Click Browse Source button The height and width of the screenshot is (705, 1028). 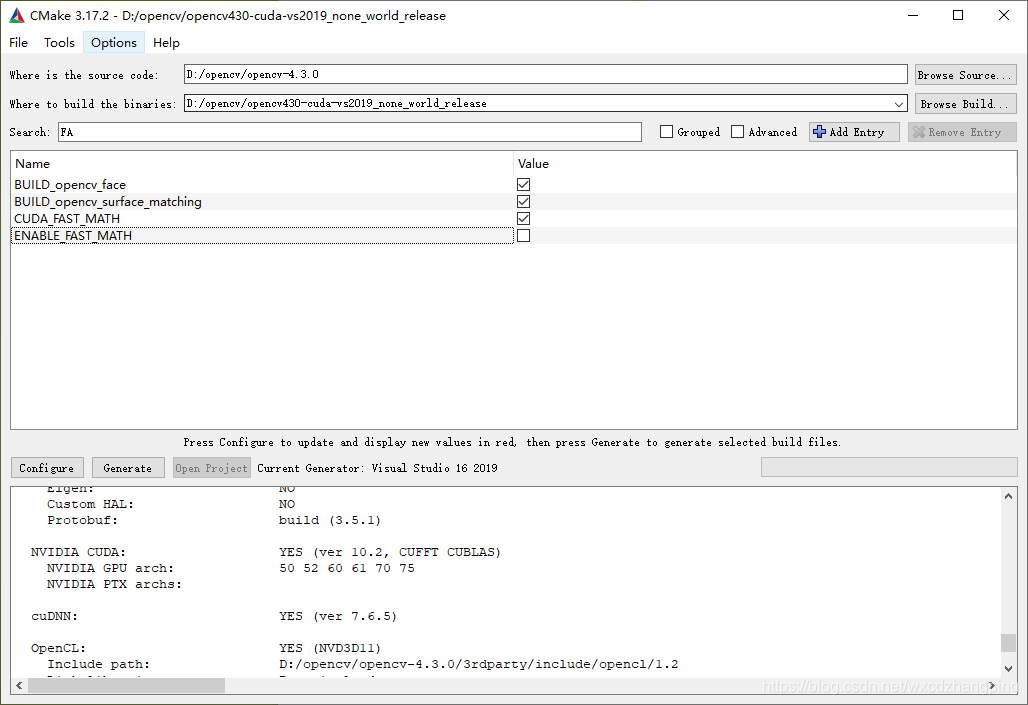click(x=966, y=75)
